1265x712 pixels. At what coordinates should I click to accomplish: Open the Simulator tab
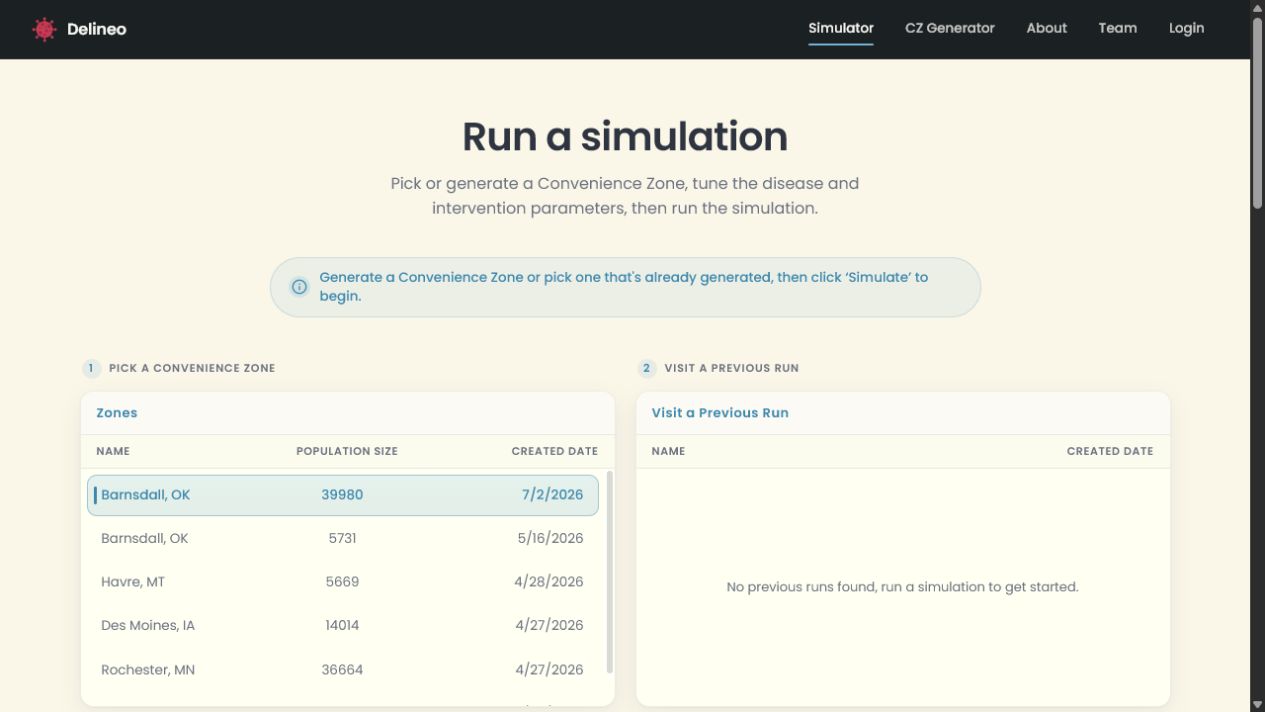point(841,28)
